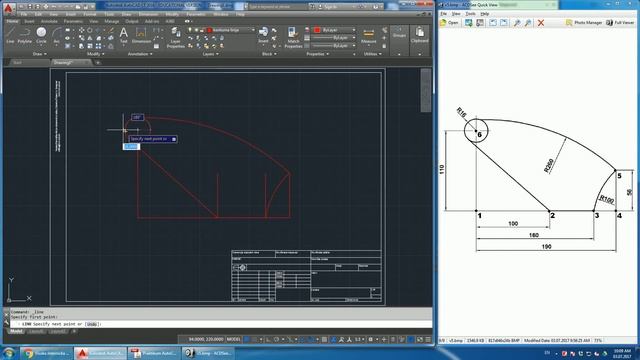Select the Arc tool
This screenshot has height=360, width=640.
(57, 35)
